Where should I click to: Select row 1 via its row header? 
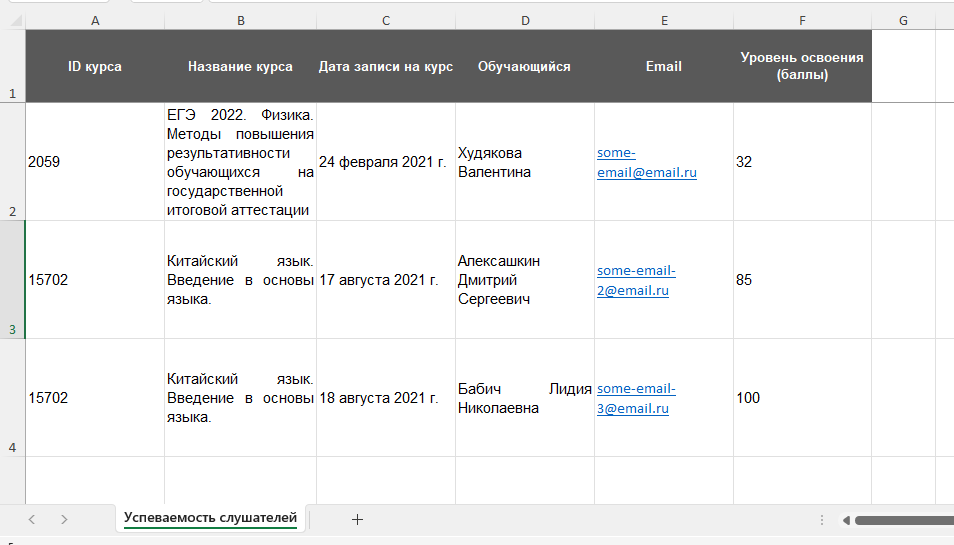12,66
